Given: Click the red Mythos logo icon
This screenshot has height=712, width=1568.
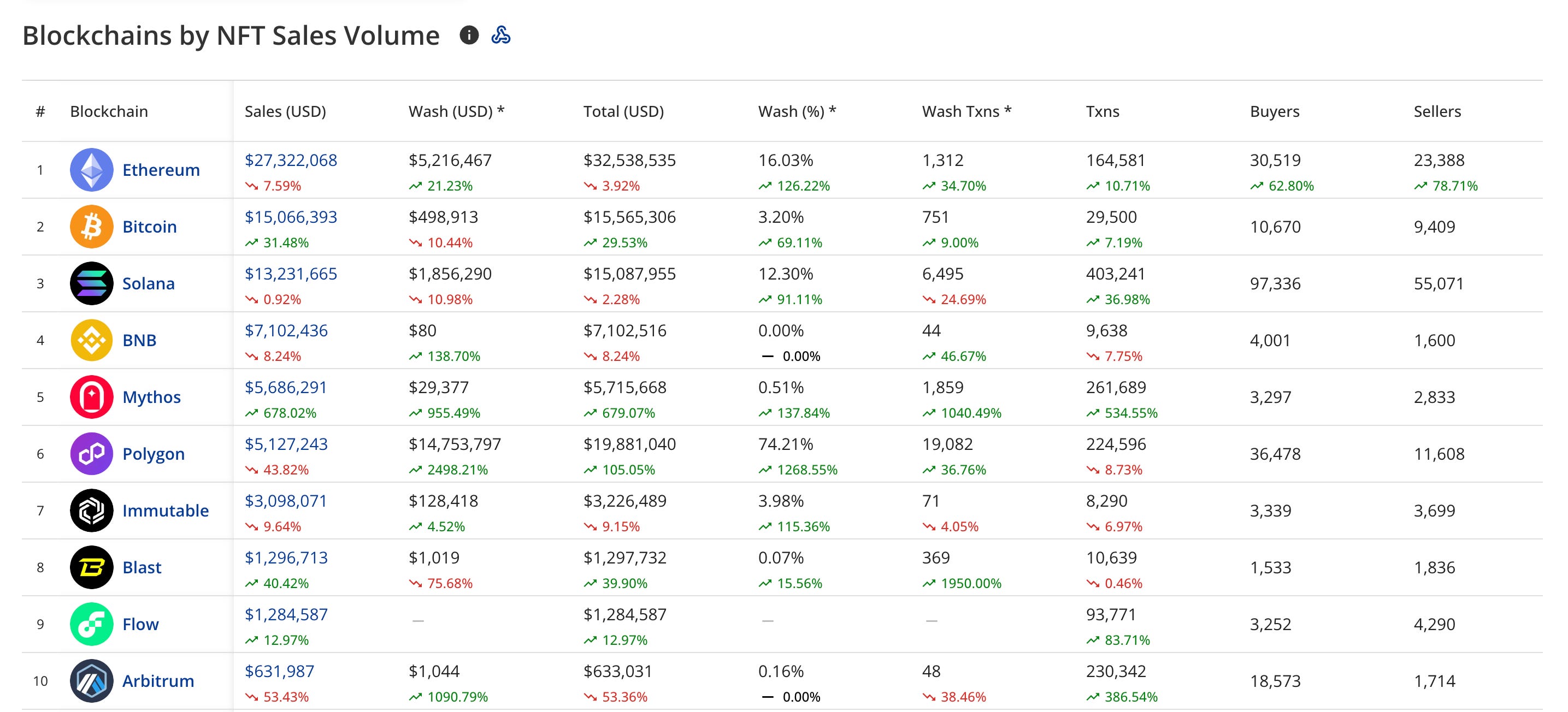Looking at the screenshot, I should tap(91, 397).
